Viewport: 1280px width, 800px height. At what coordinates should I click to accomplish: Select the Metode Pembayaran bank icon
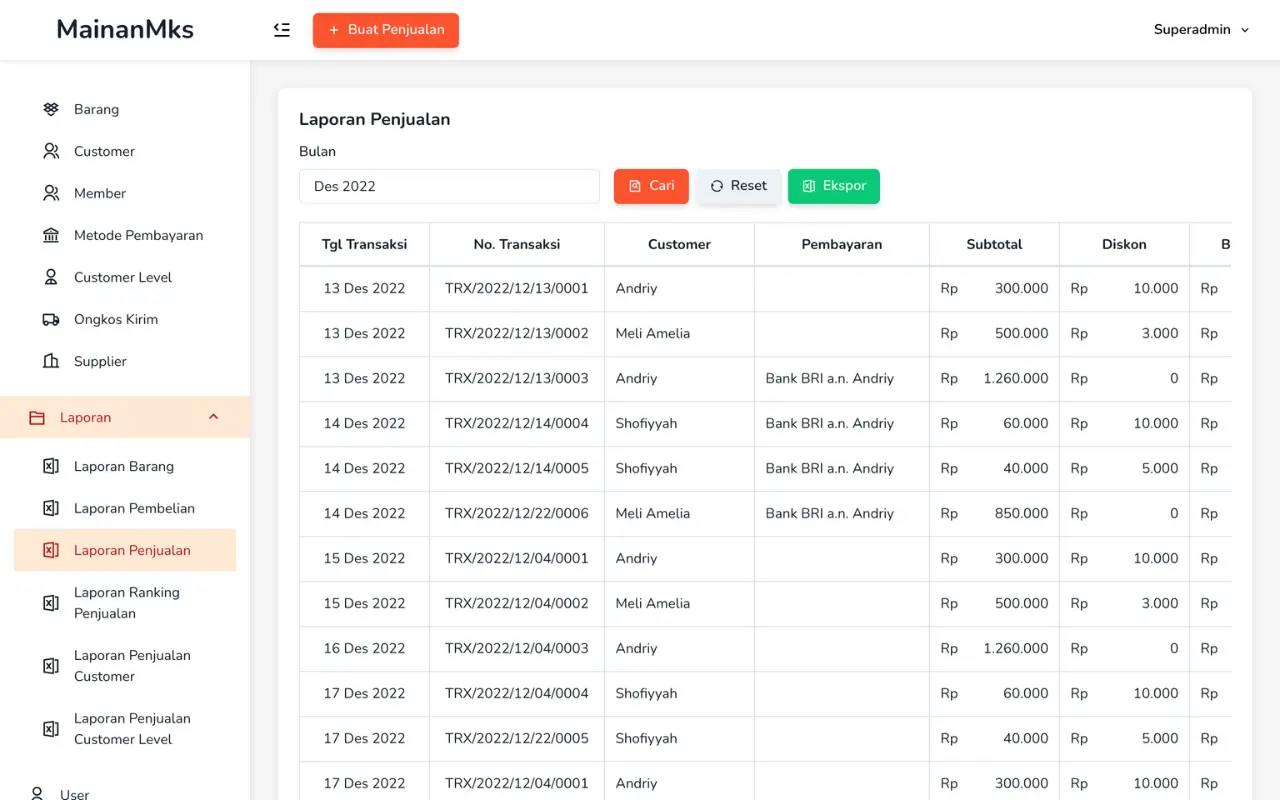[x=51, y=235]
